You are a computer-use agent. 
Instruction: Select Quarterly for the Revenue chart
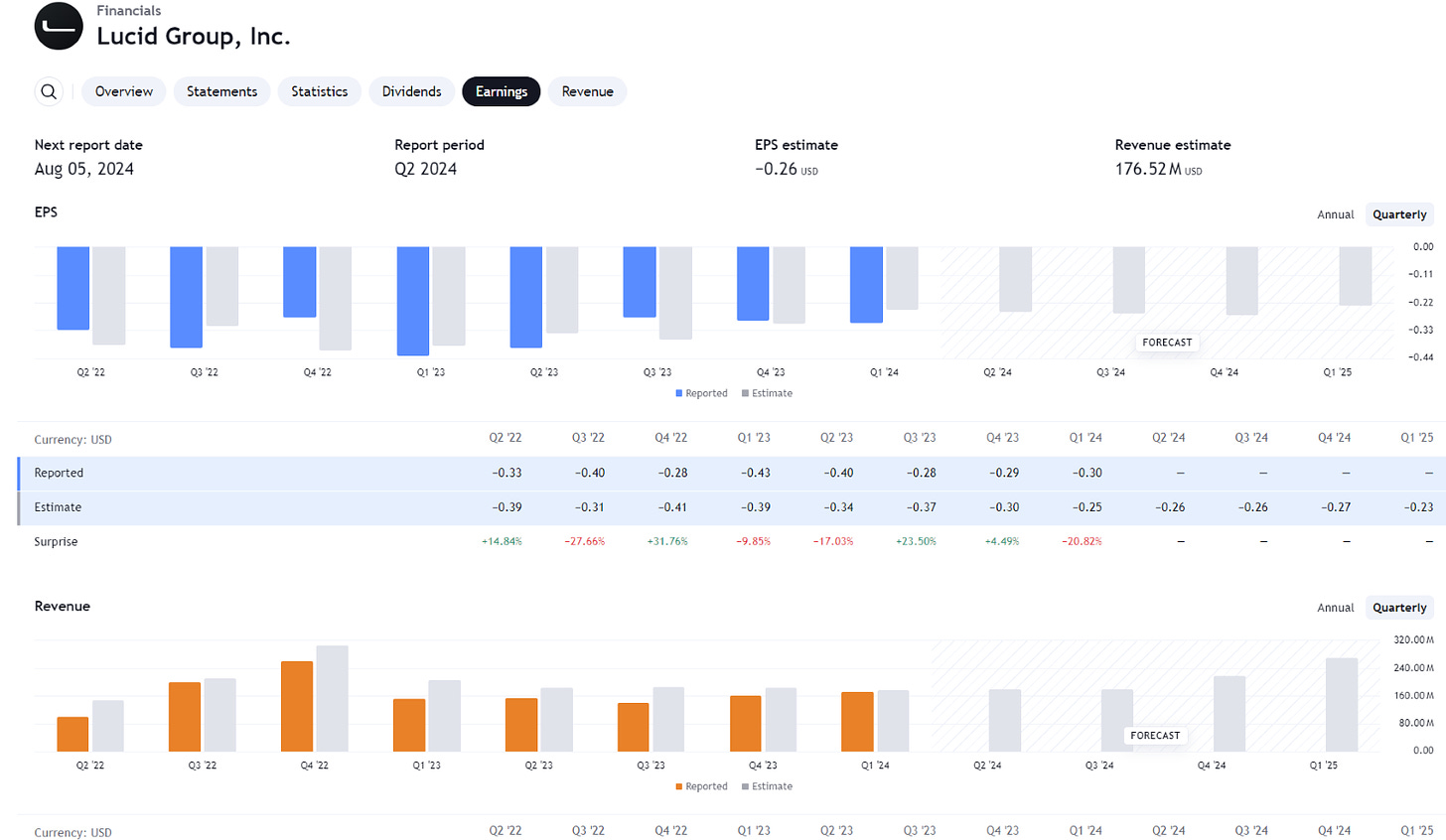point(1399,608)
